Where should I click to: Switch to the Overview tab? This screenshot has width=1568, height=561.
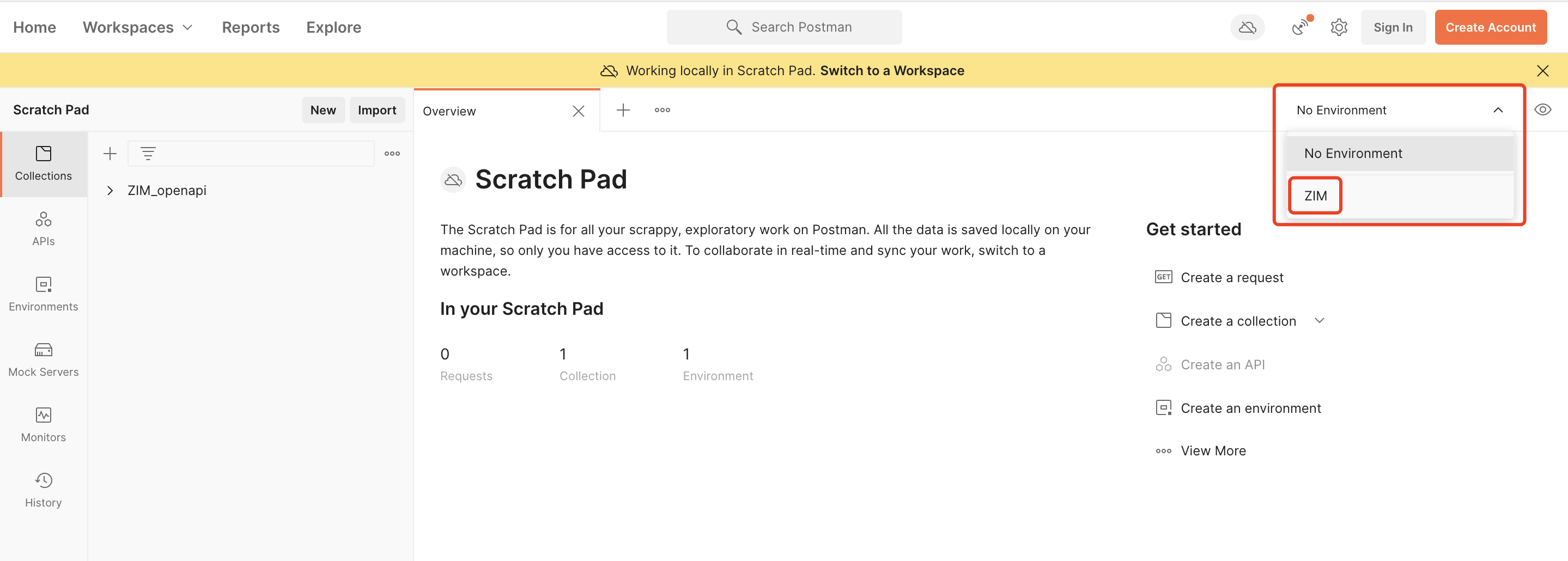pyautogui.click(x=449, y=111)
